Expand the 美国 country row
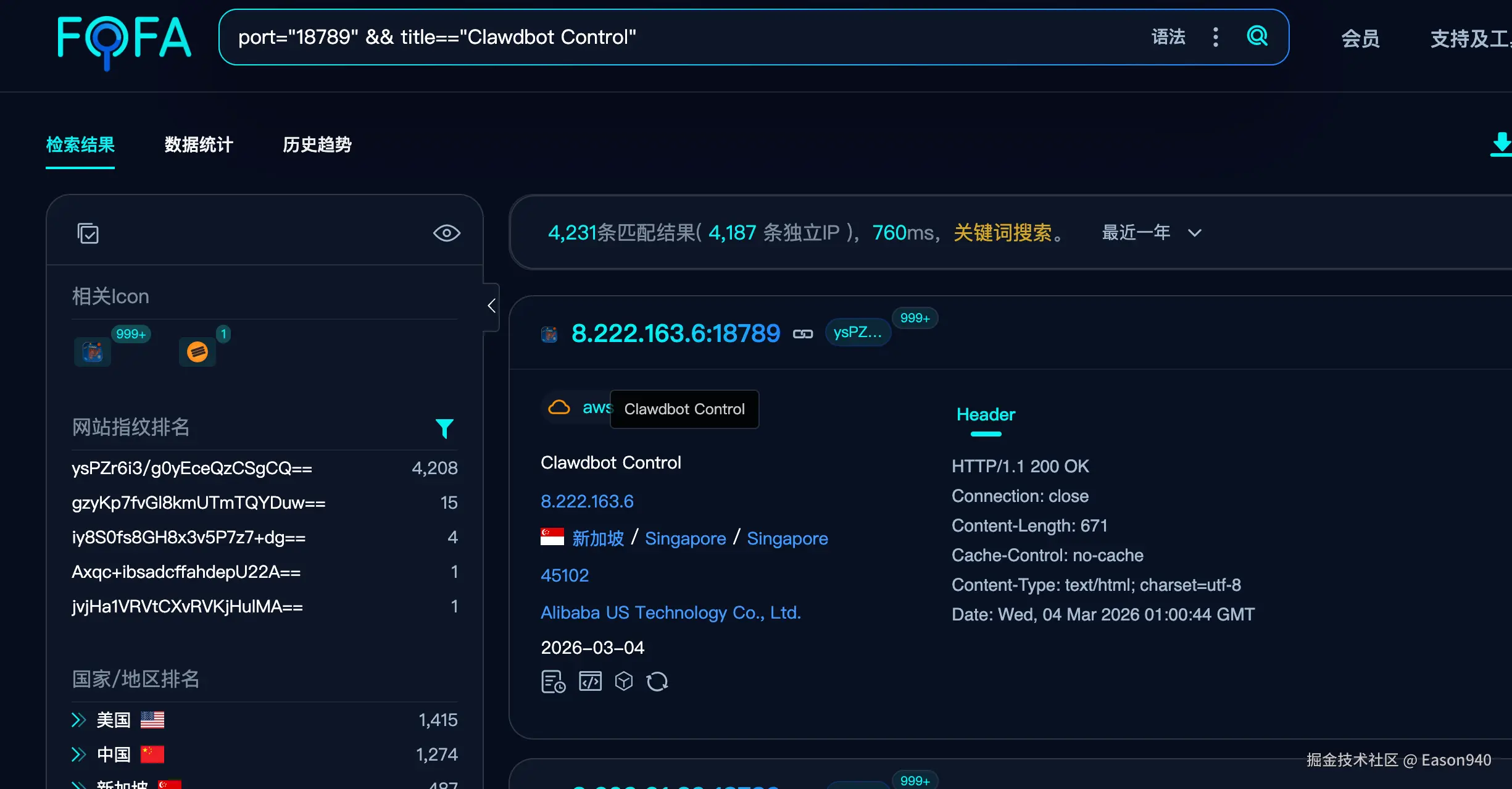 78,719
